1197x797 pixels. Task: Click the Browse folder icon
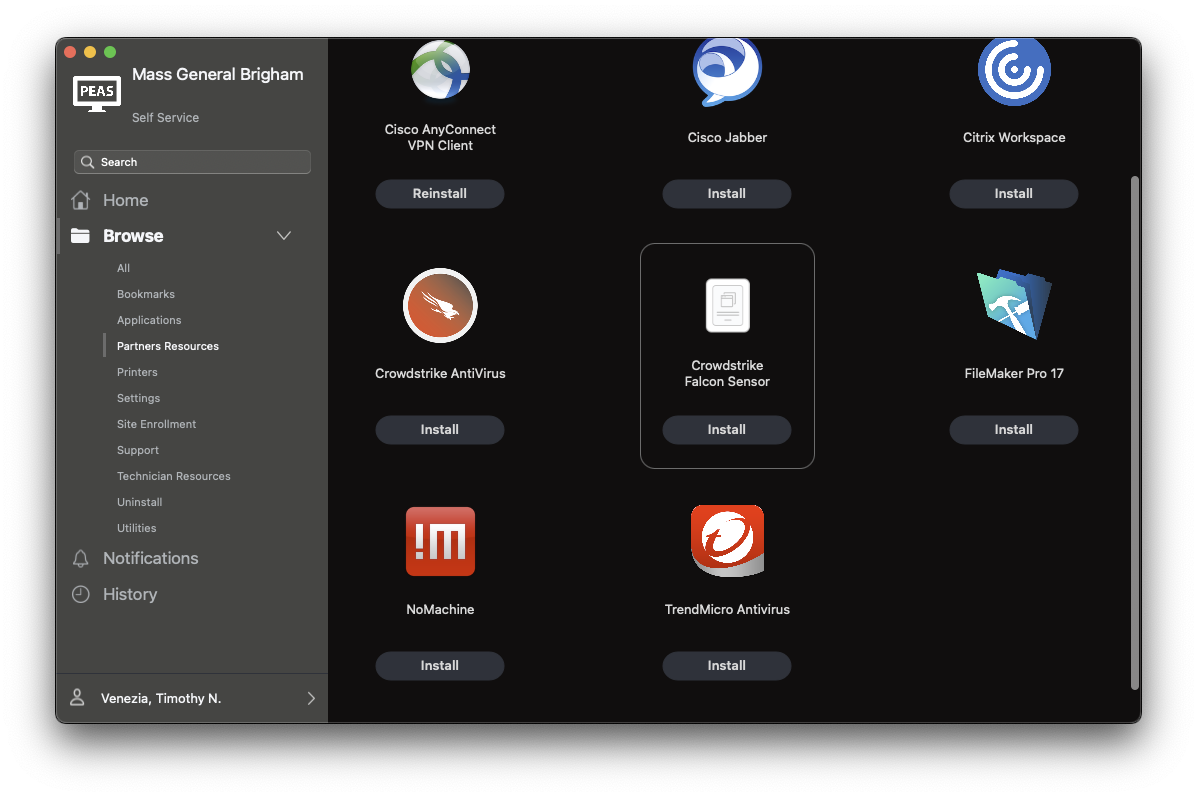point(80,236)
